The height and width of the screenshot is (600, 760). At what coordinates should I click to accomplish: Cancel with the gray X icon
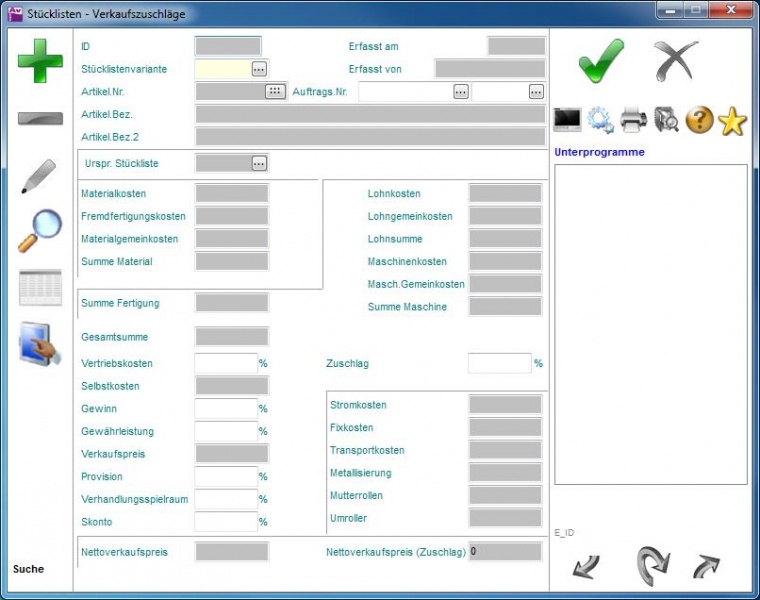(x=676, y=62)
